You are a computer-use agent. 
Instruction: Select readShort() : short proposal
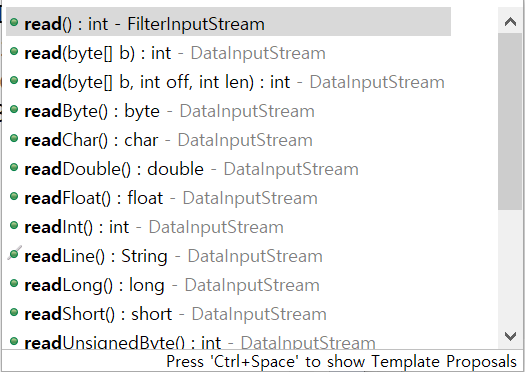tap(228, 314)
